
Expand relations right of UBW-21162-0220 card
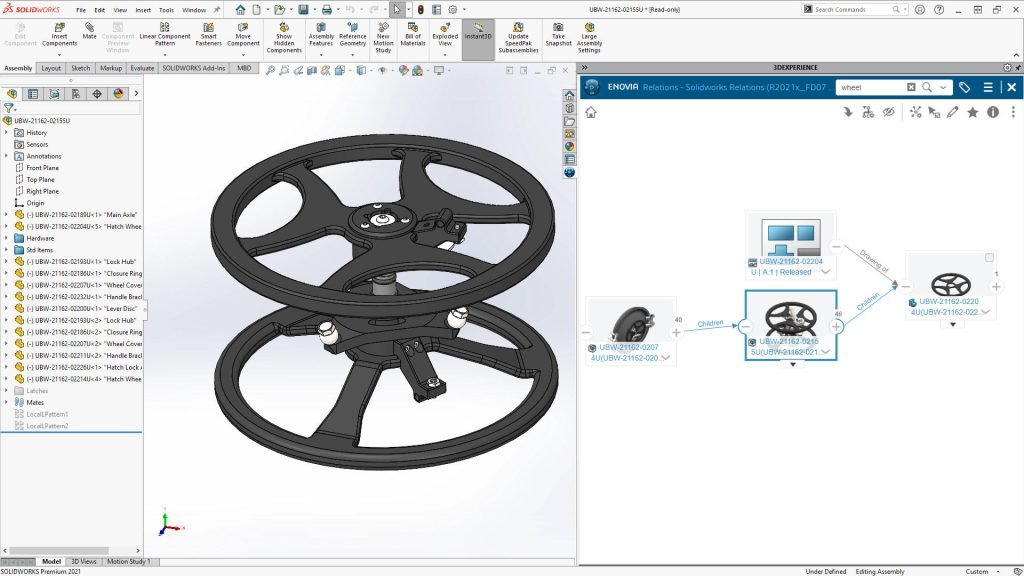(996, 286)
